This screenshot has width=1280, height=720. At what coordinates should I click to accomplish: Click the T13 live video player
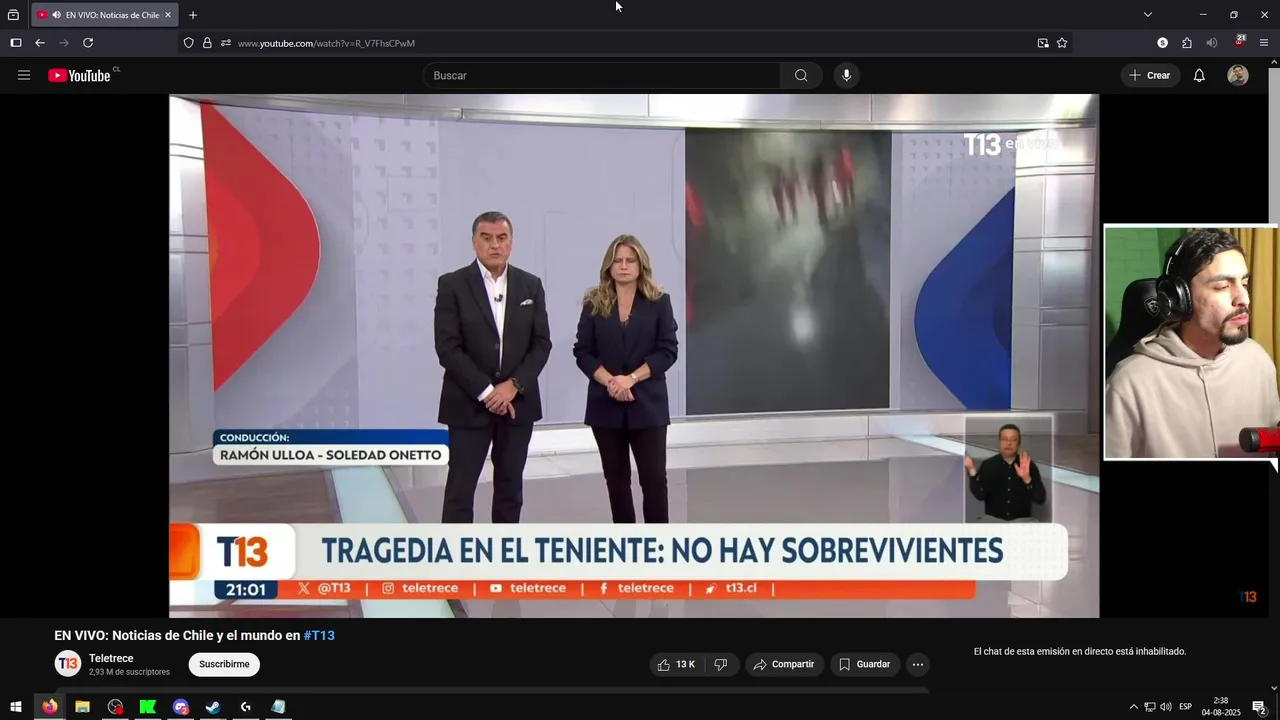pyautogui.click(x=634, y=356)
